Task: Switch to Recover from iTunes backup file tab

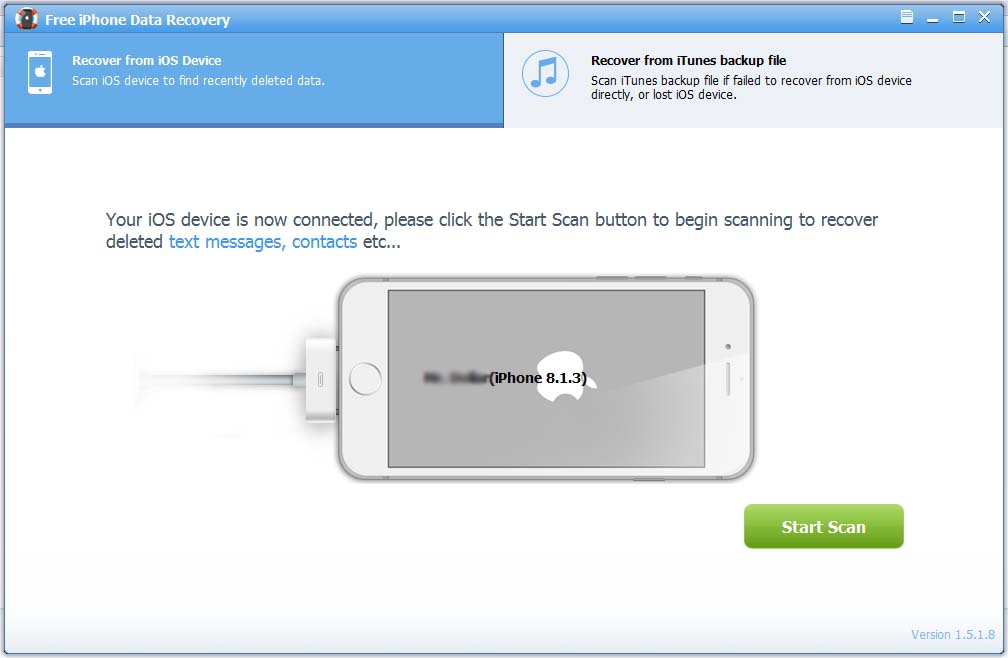Action: pos(755,78)
